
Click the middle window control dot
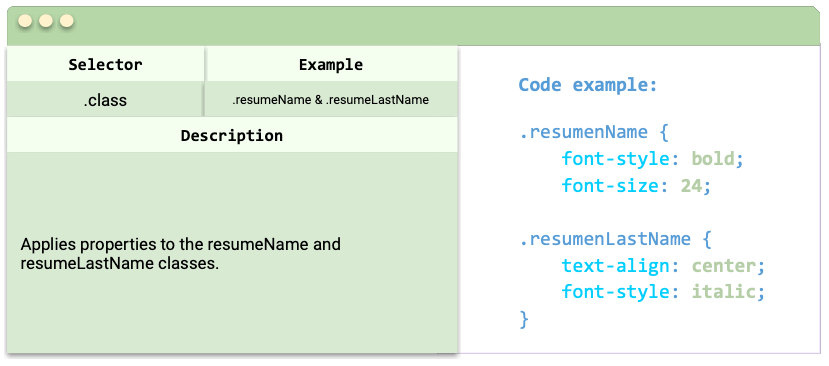tap(46, 21)
